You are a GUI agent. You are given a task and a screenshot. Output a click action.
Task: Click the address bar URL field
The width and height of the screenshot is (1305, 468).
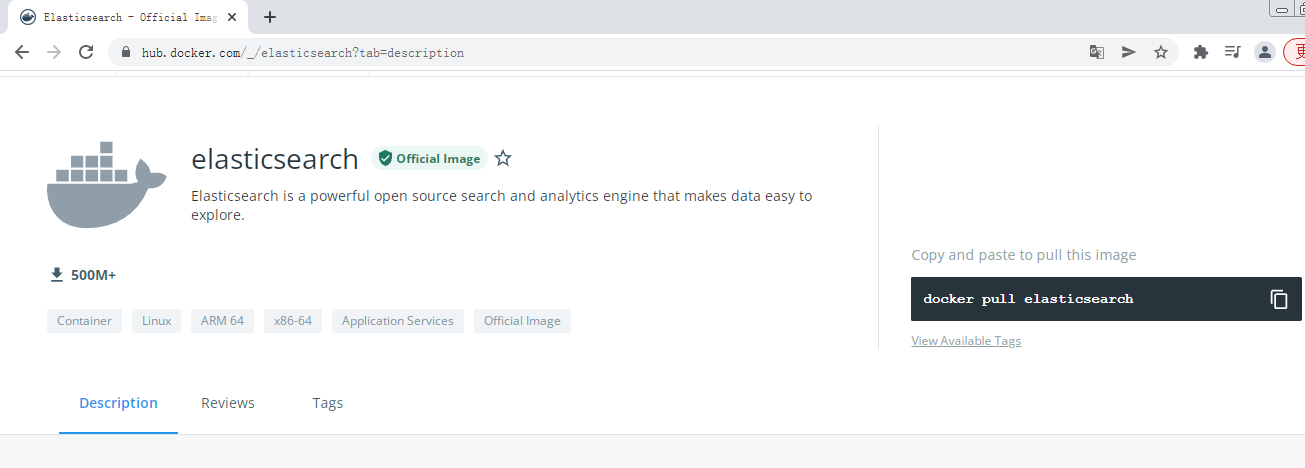pyautogui.click(x=600, y=52)
